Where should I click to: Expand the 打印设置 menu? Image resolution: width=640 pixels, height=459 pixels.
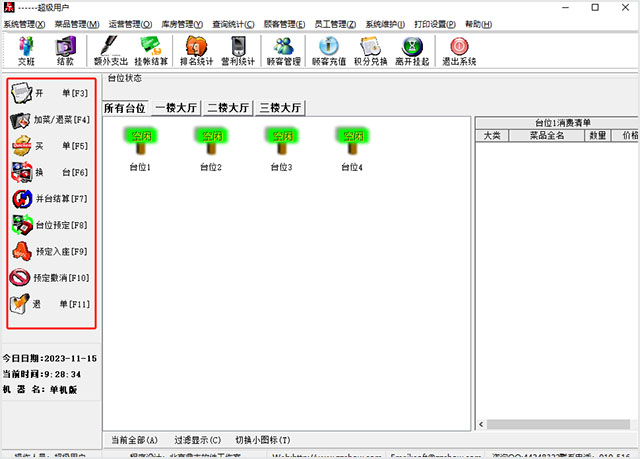click(x=436, y=23)
